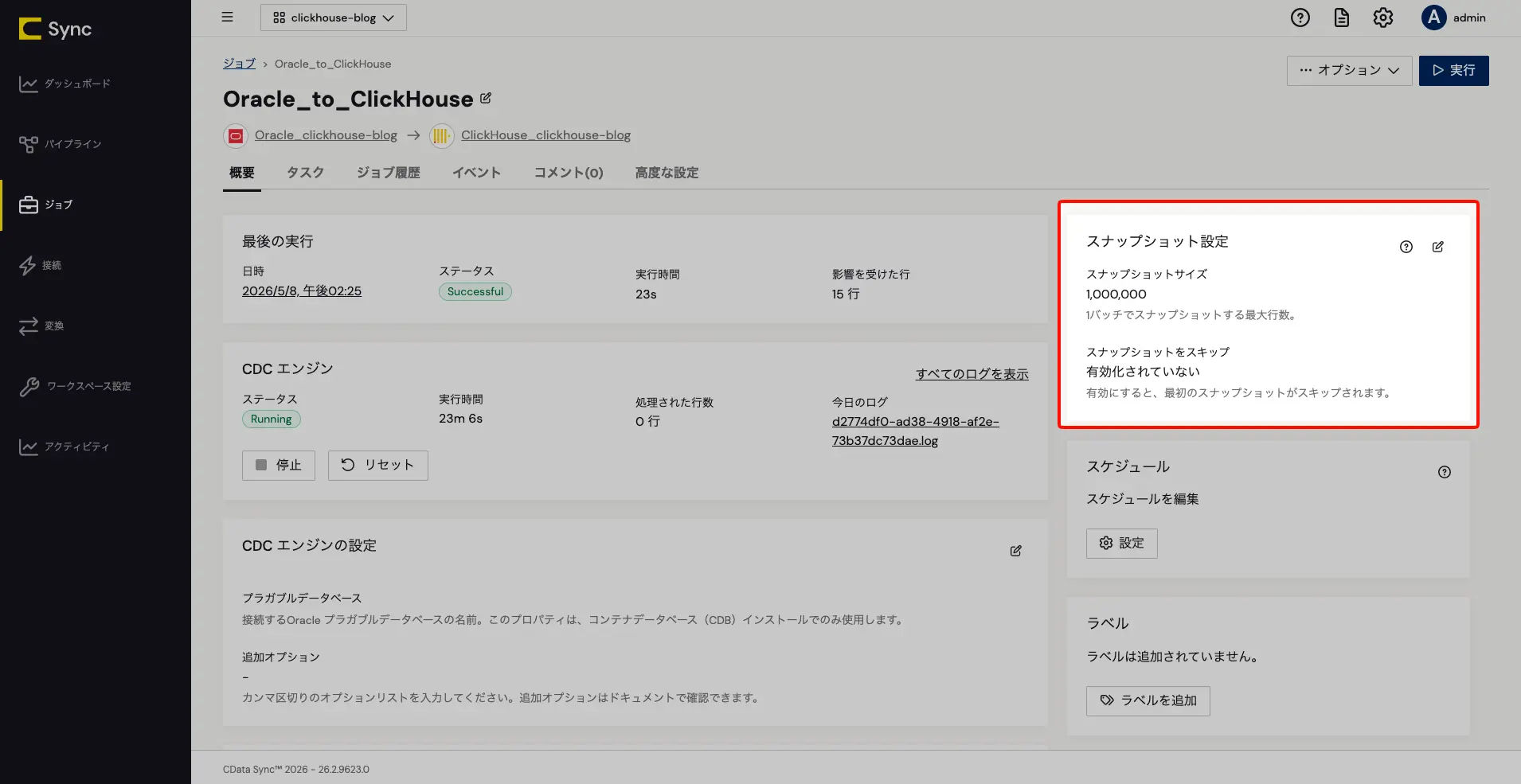
Task: Open the help icon in top bar
Action: tap(1300, 18)
